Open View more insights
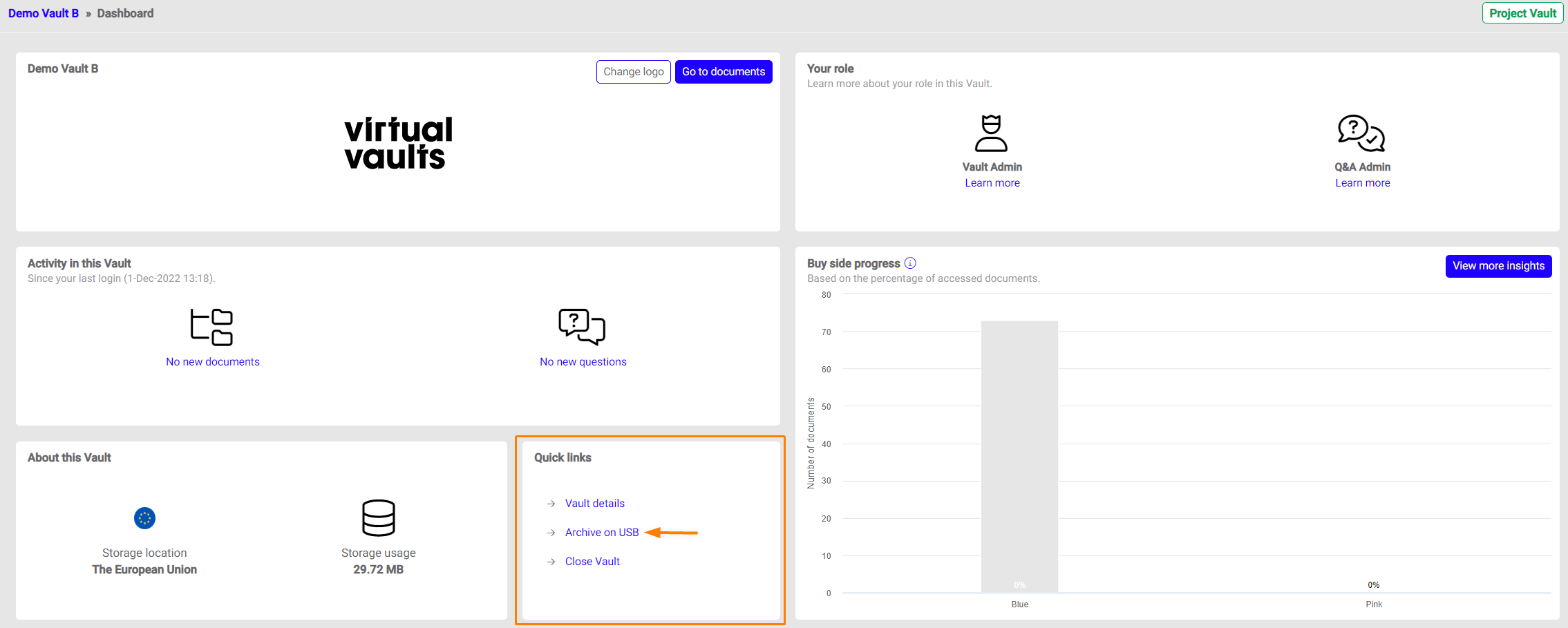 coord(1498,266)
